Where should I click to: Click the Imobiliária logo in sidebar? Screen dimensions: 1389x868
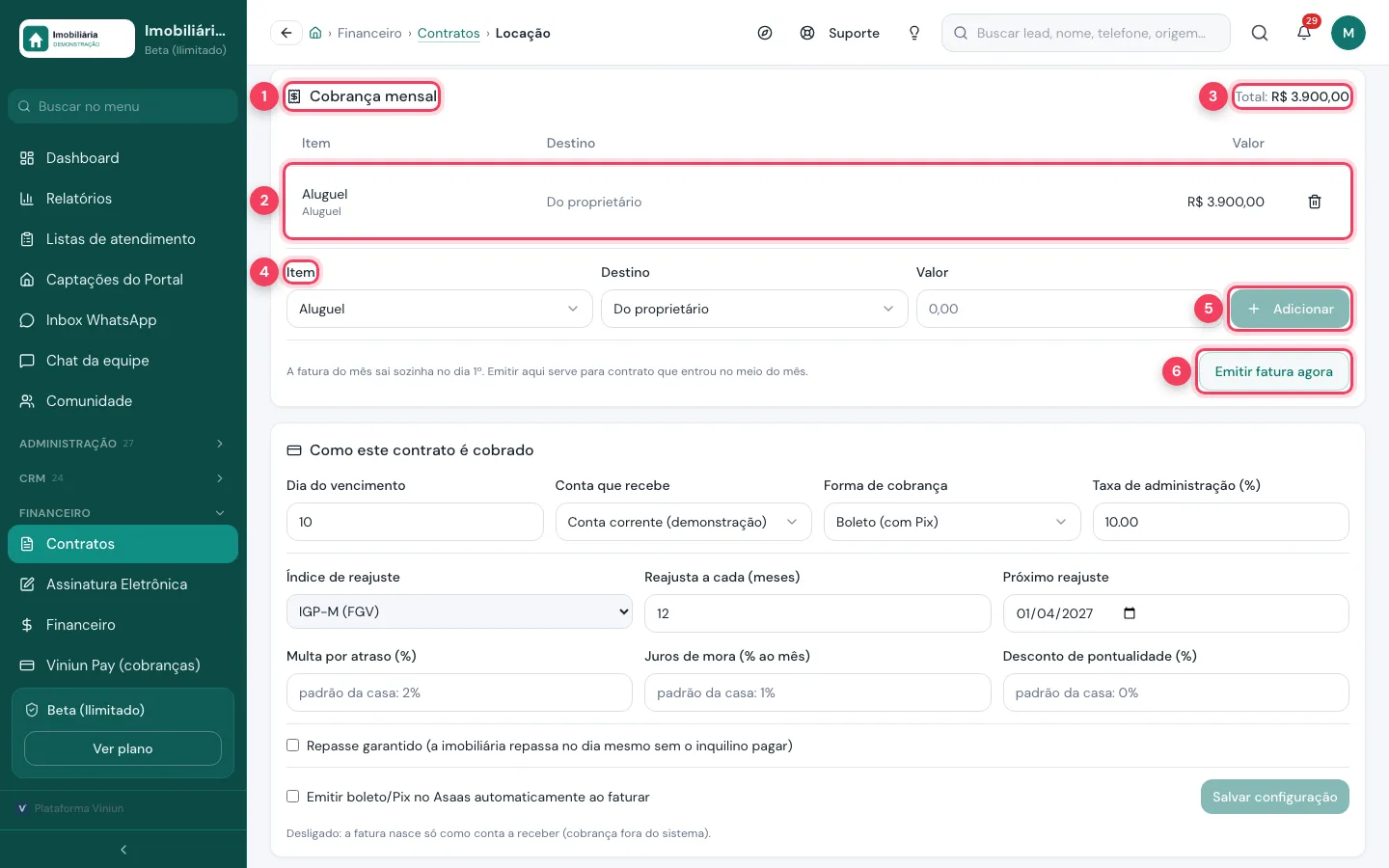(x=77, y=39)
